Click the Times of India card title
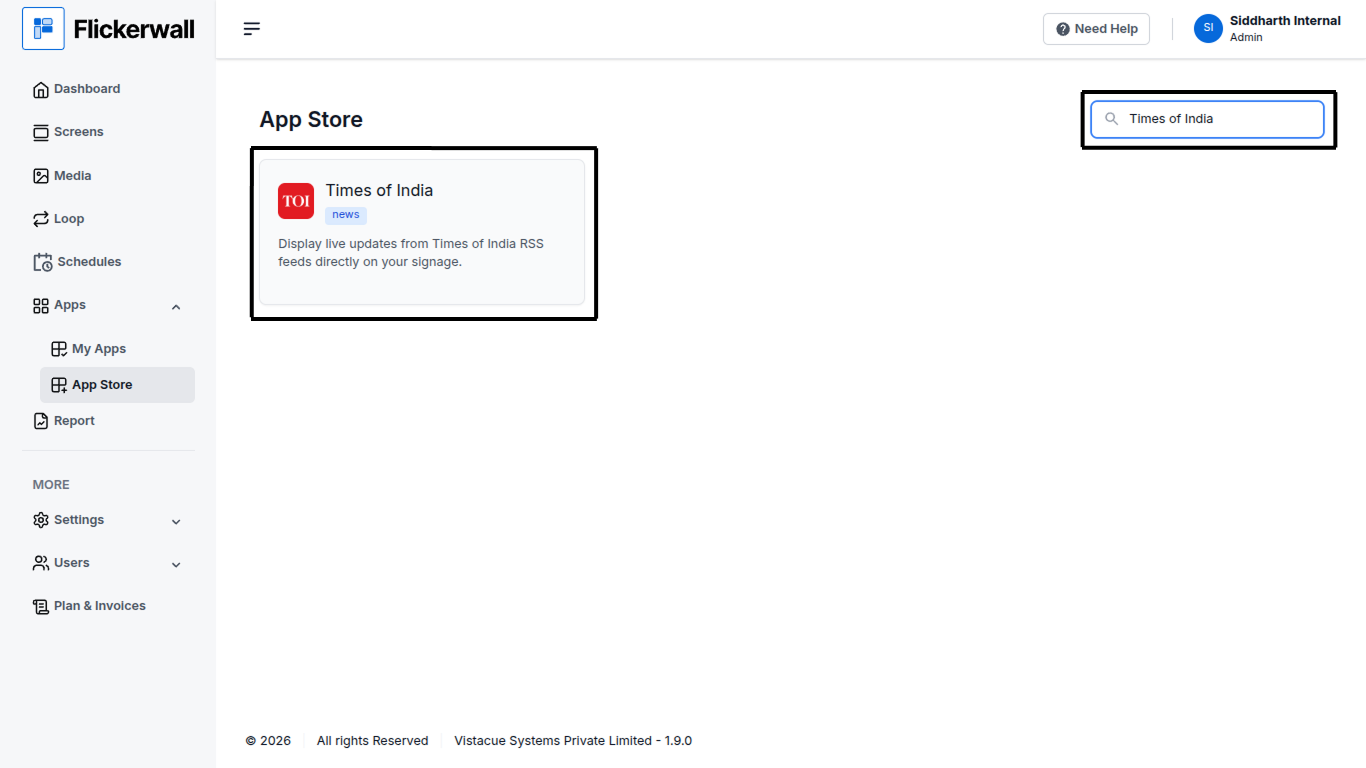Screen dimensions: 1366x768 [379, 190]
